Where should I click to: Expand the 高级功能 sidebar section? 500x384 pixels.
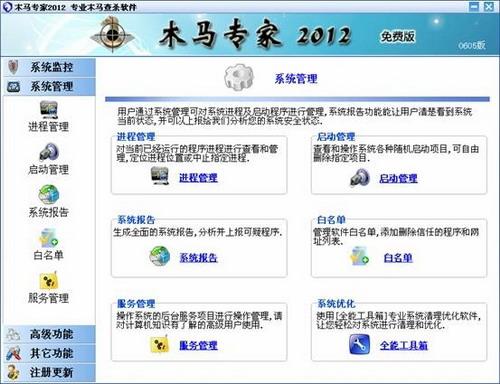pos(49,334)
